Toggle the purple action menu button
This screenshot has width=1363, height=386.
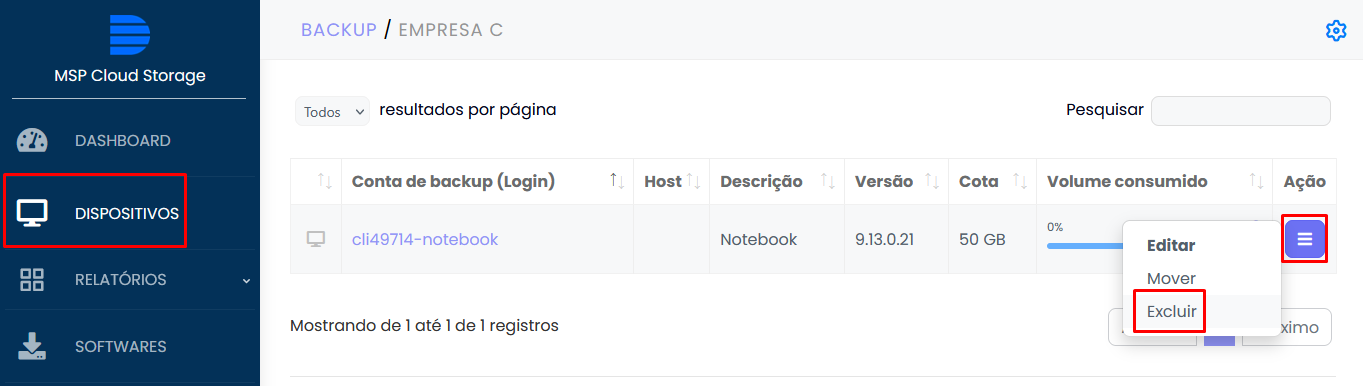(x=1304, y=239)
